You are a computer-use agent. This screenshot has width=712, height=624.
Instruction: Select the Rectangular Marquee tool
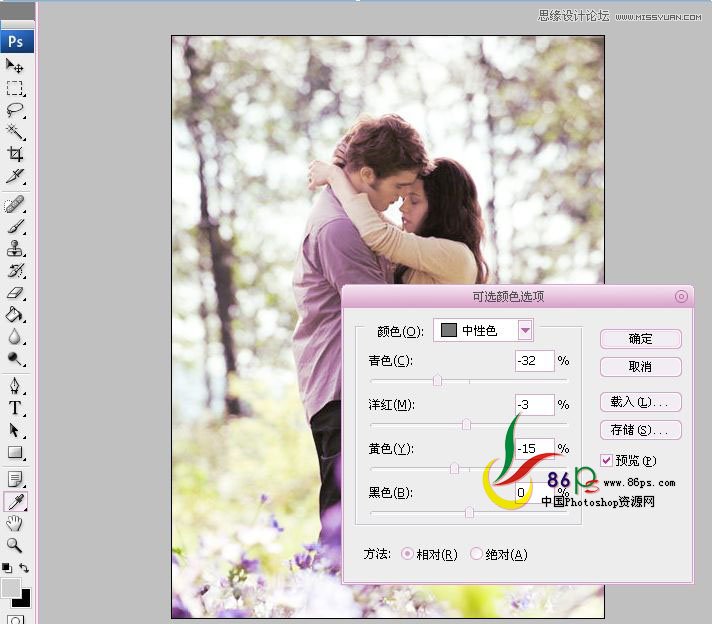pos(15,88)
